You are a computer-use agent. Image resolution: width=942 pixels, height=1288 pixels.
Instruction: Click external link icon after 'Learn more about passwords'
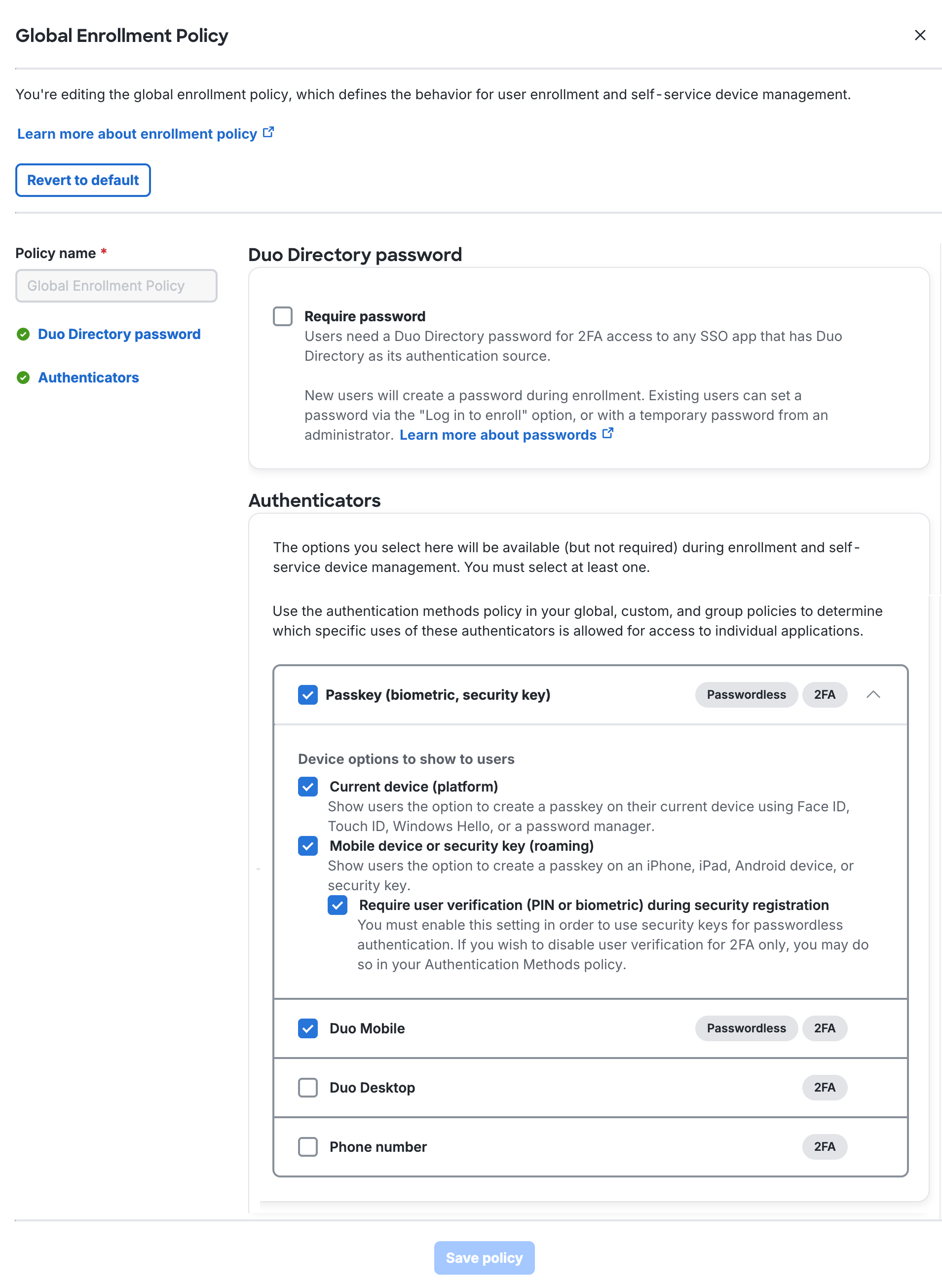[608, 433]
